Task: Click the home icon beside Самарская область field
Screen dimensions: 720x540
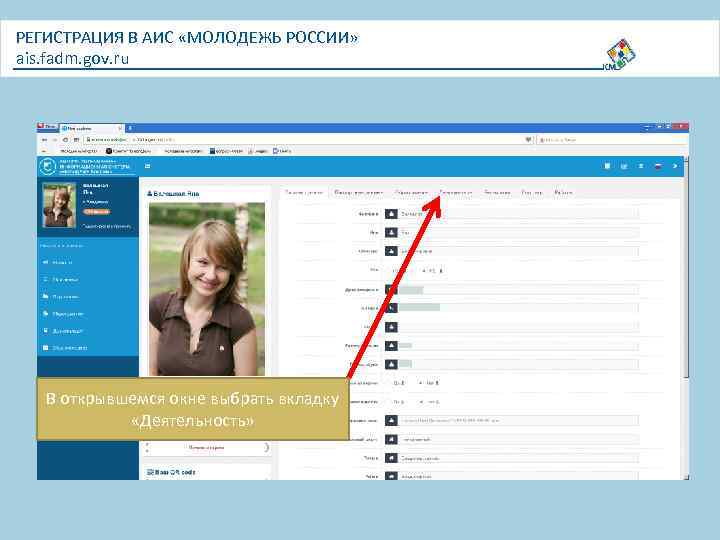Action: click(391, 458)
